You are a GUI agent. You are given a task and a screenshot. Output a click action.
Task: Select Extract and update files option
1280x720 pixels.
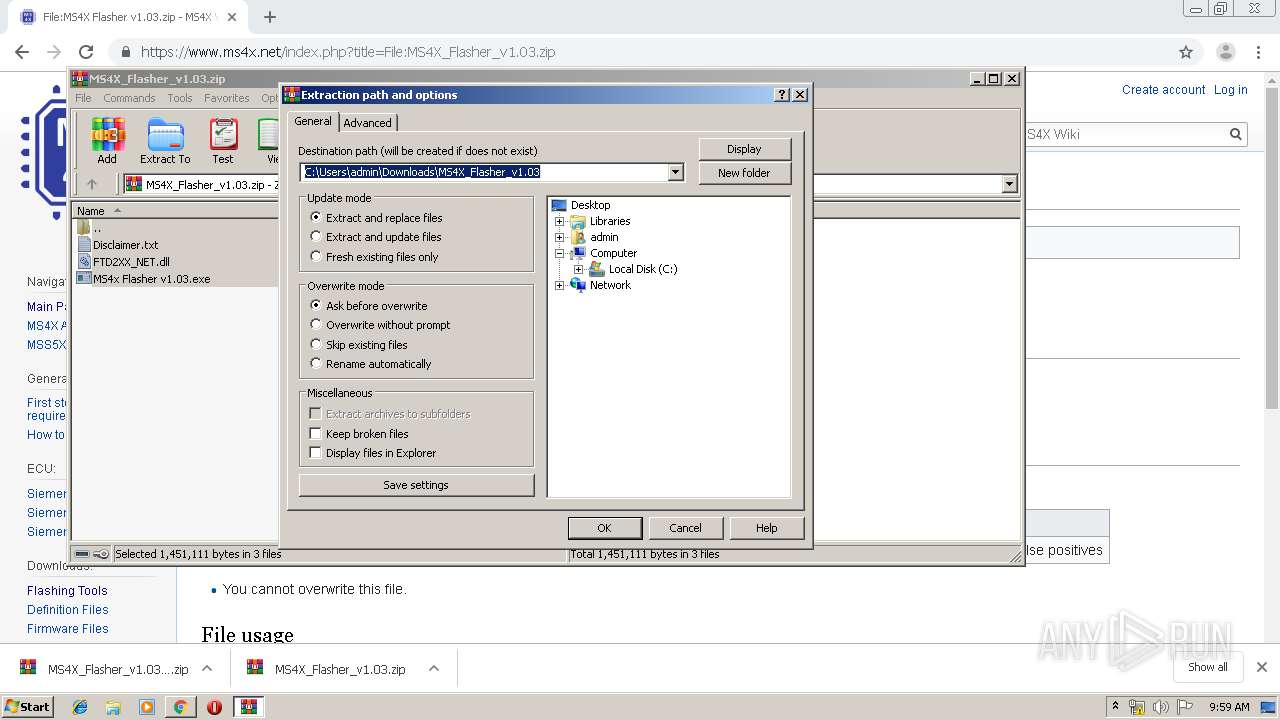coord(376,237)
